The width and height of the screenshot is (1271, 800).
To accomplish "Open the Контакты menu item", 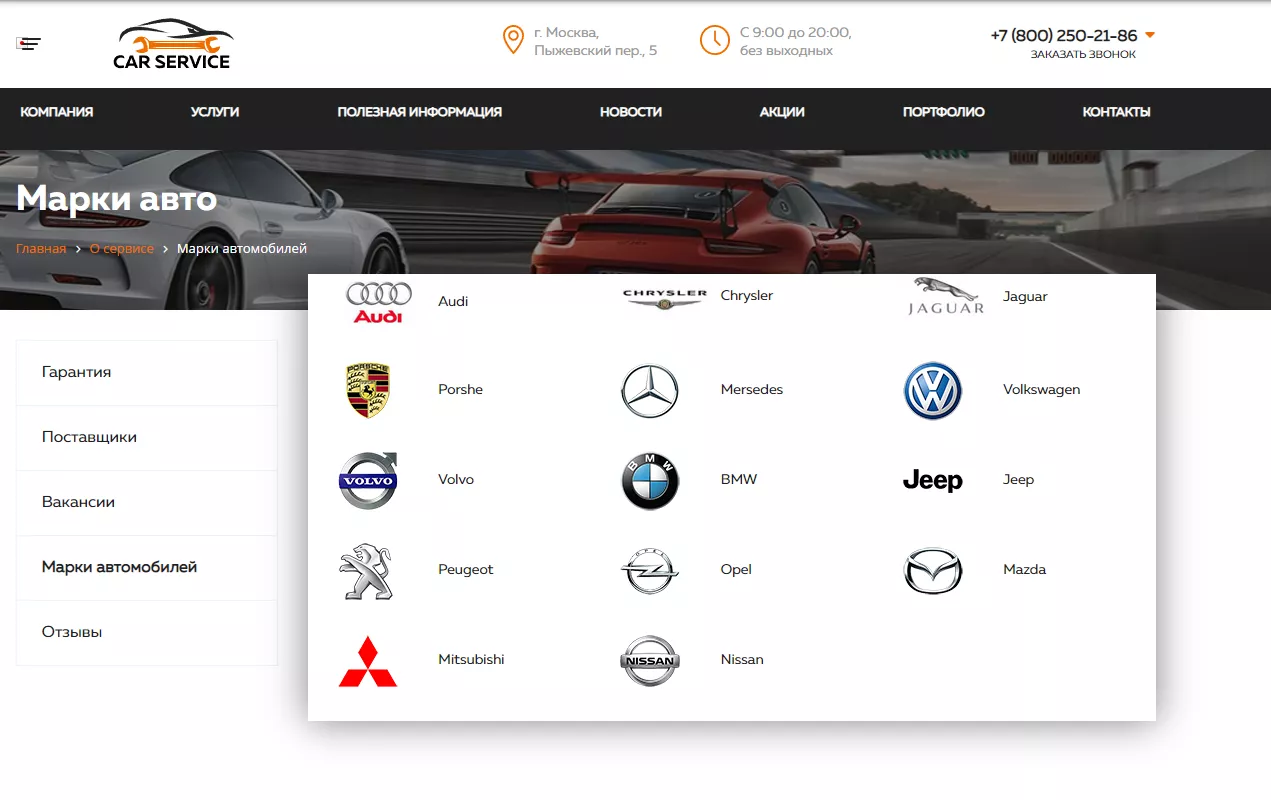I will point(1117,112).
